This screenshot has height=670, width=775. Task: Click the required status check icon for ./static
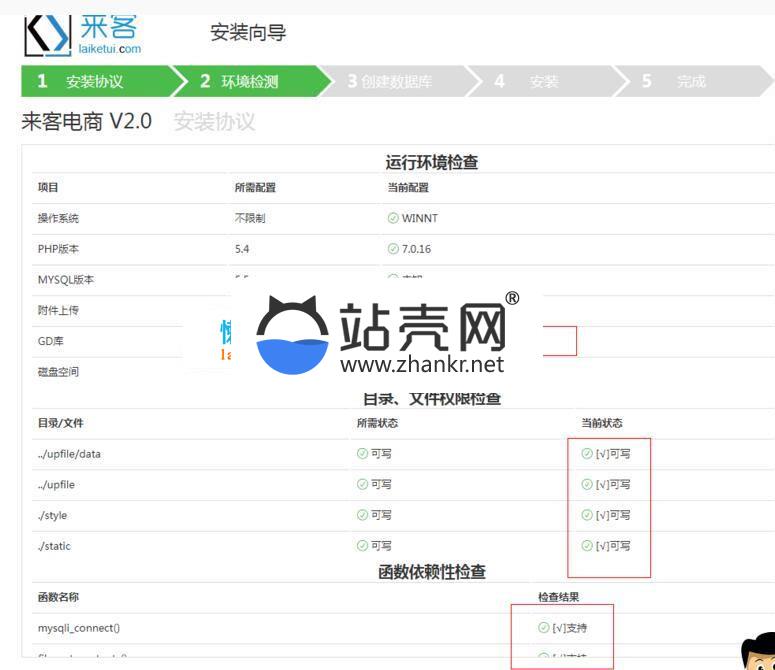363,546
